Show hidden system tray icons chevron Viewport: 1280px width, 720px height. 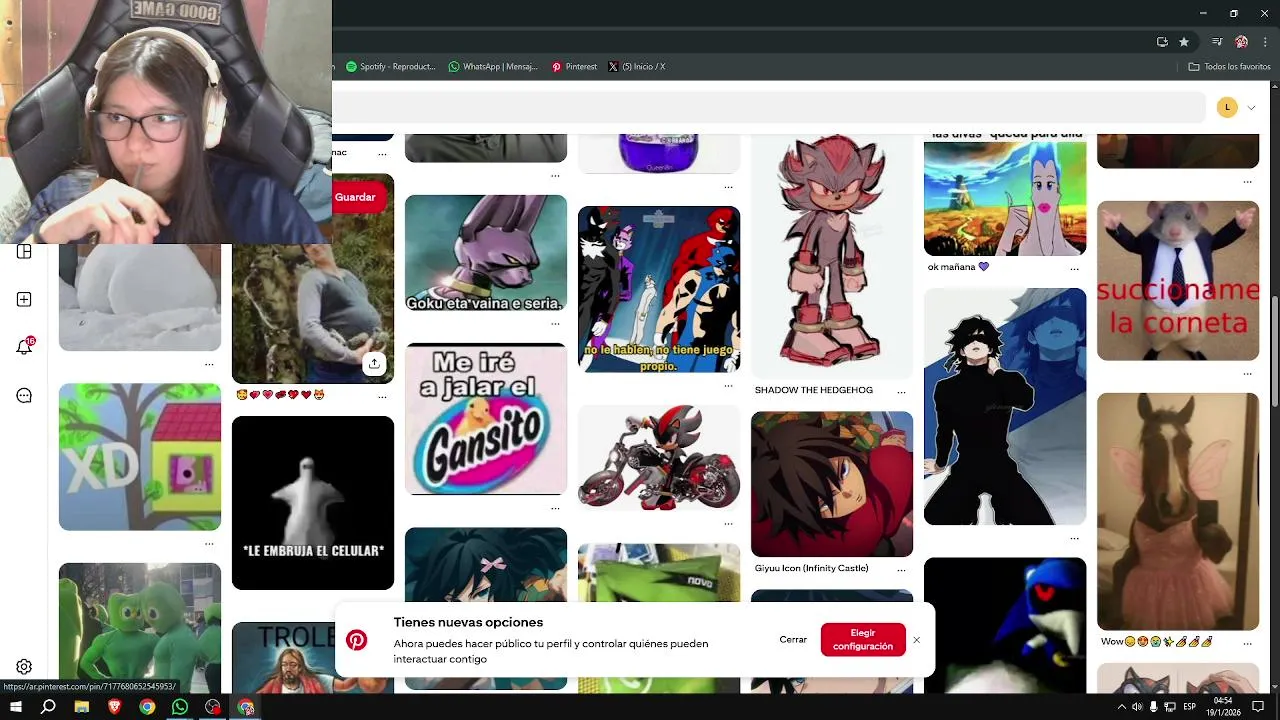(x=1121, y=707)
